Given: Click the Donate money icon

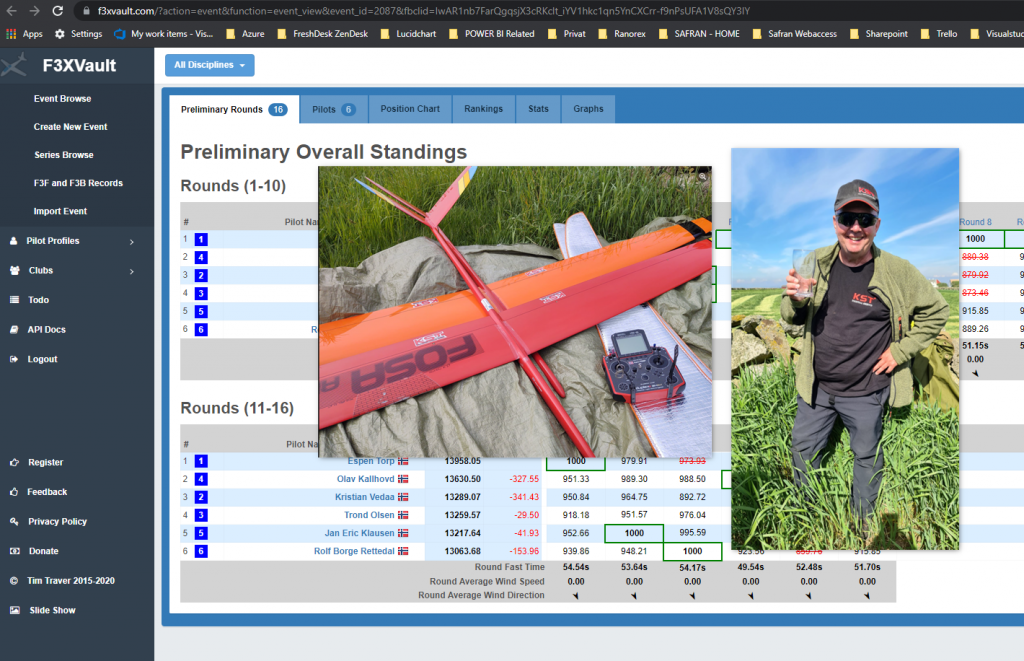Looking at the screenshot, I should 15,551.
